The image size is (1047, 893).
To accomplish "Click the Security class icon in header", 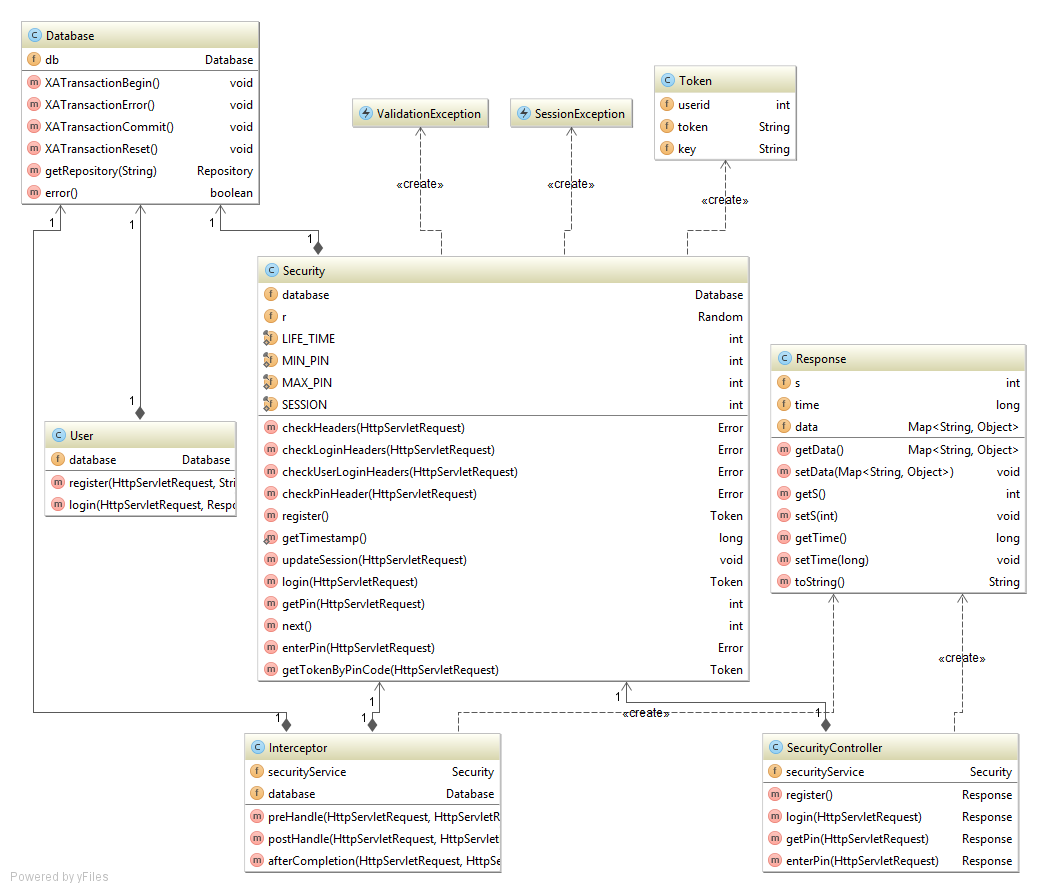I will pos(270,271).
